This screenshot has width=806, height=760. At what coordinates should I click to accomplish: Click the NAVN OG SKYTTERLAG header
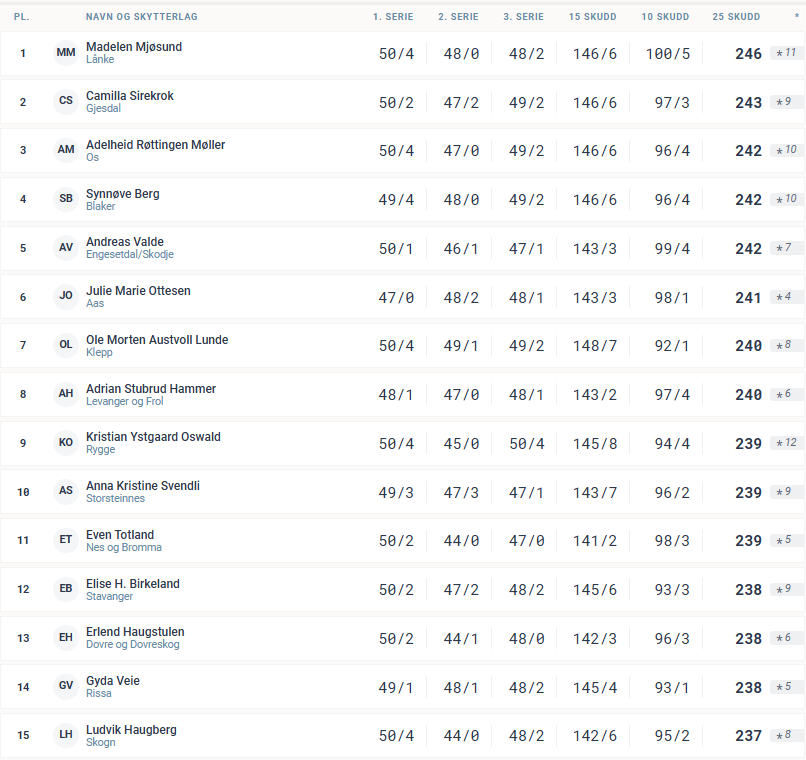coord(128,17)
